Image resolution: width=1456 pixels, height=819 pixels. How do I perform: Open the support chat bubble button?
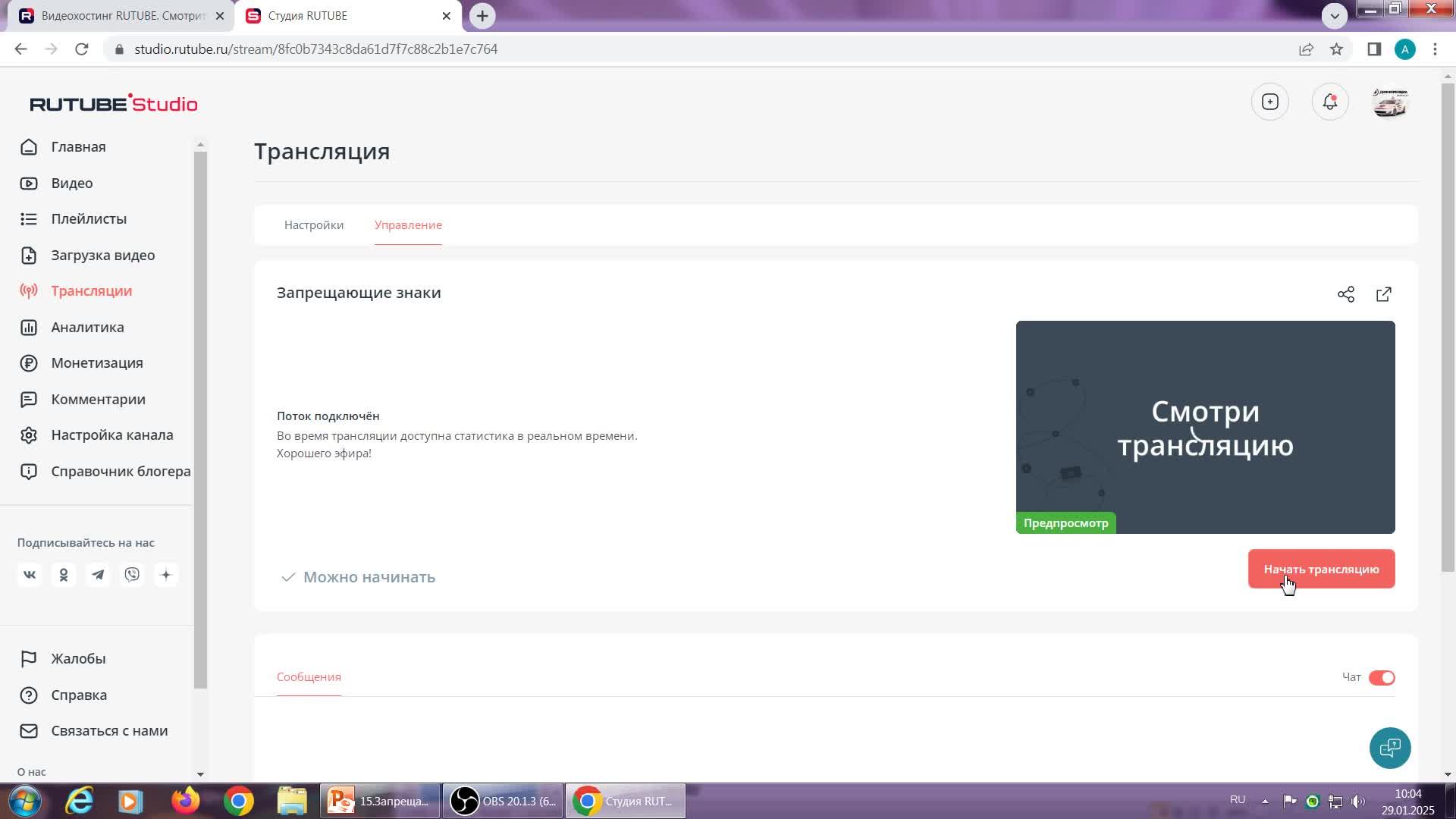[x=1390, y=748]
